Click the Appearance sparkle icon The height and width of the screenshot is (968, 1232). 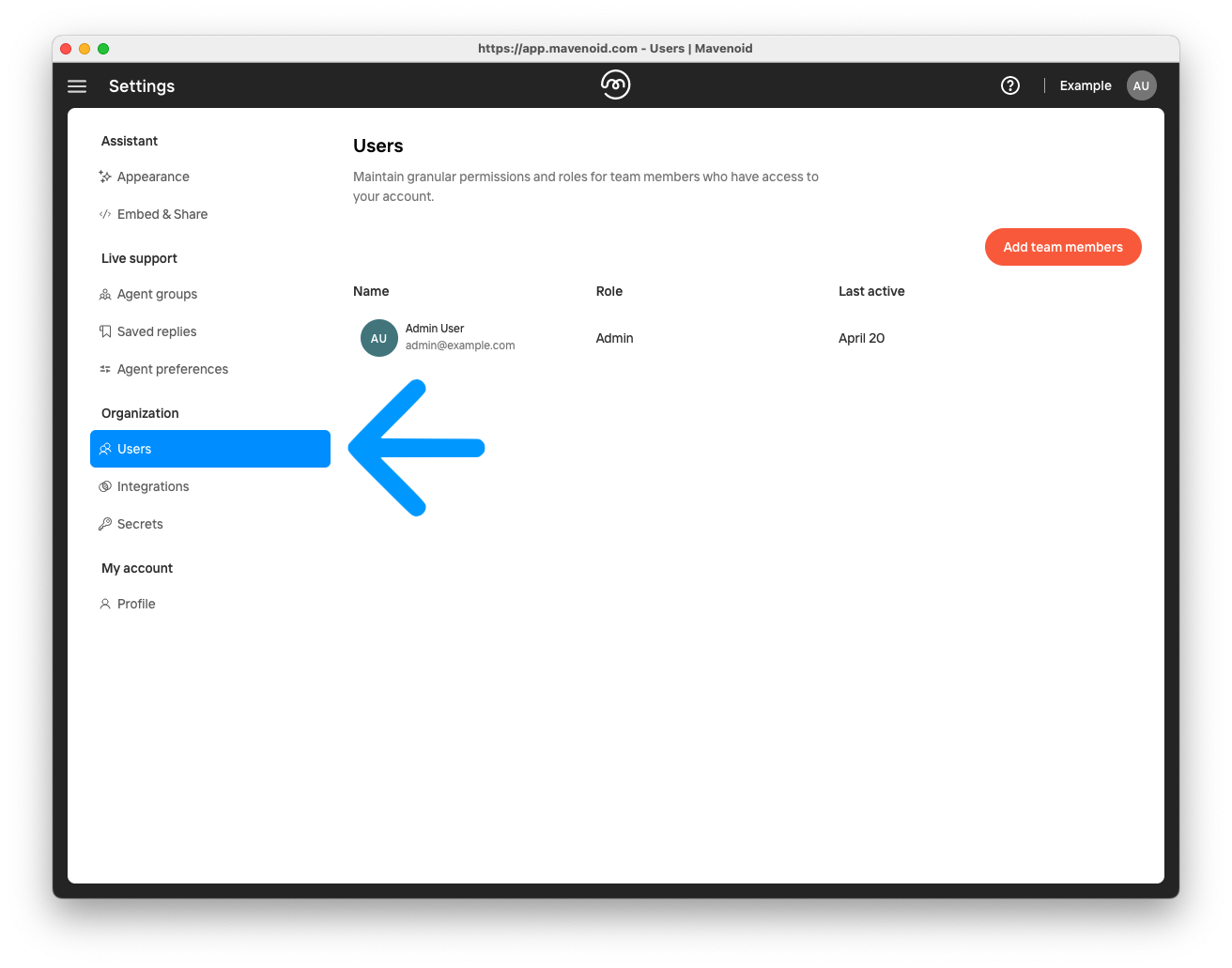point(105,177)
